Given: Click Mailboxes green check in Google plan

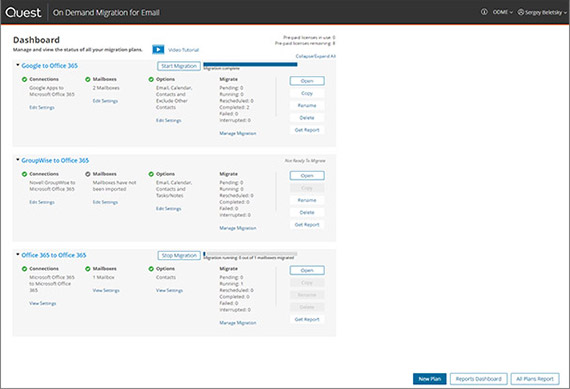Looking at the screenshot, I should pos(88,79).
